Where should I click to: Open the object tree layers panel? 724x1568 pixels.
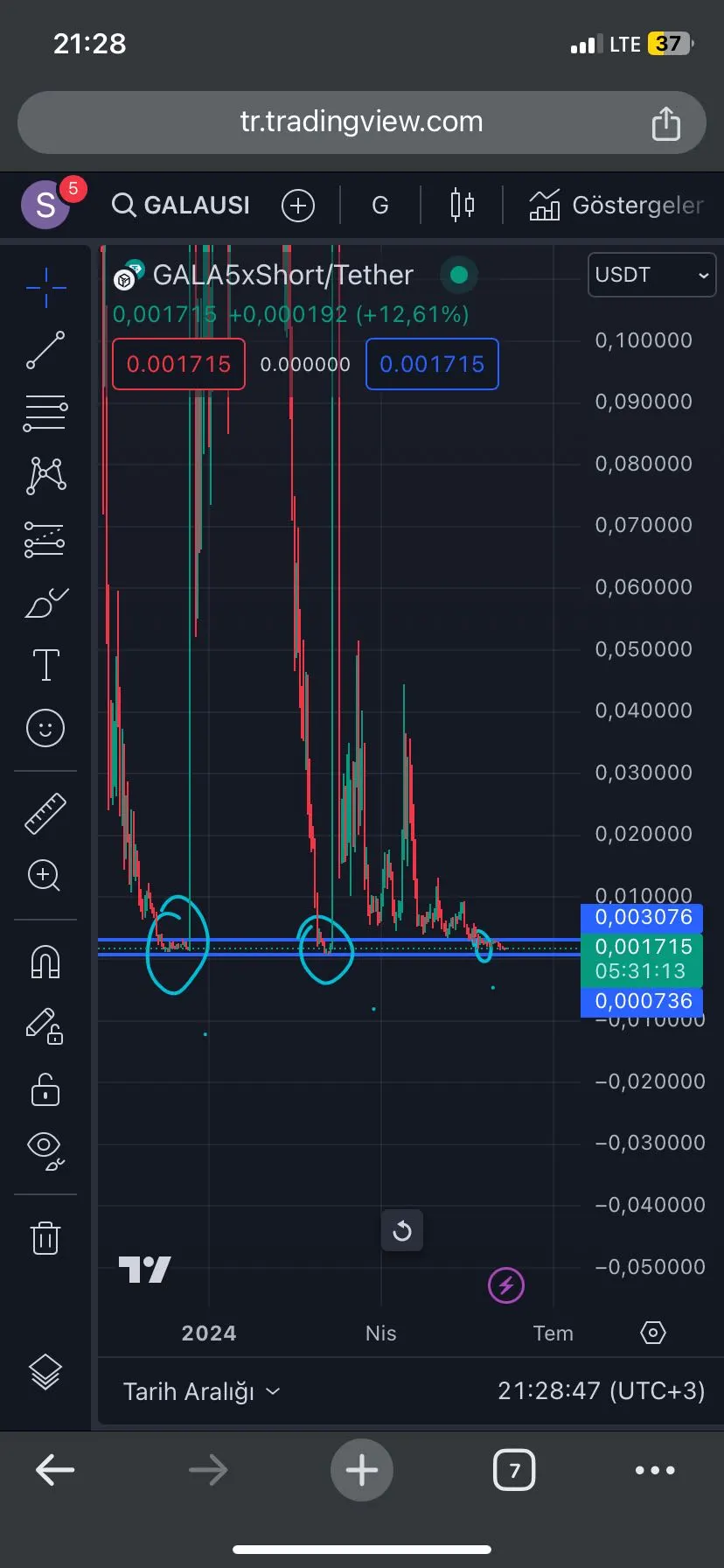pyautogui.click(x=45, y=1371)
